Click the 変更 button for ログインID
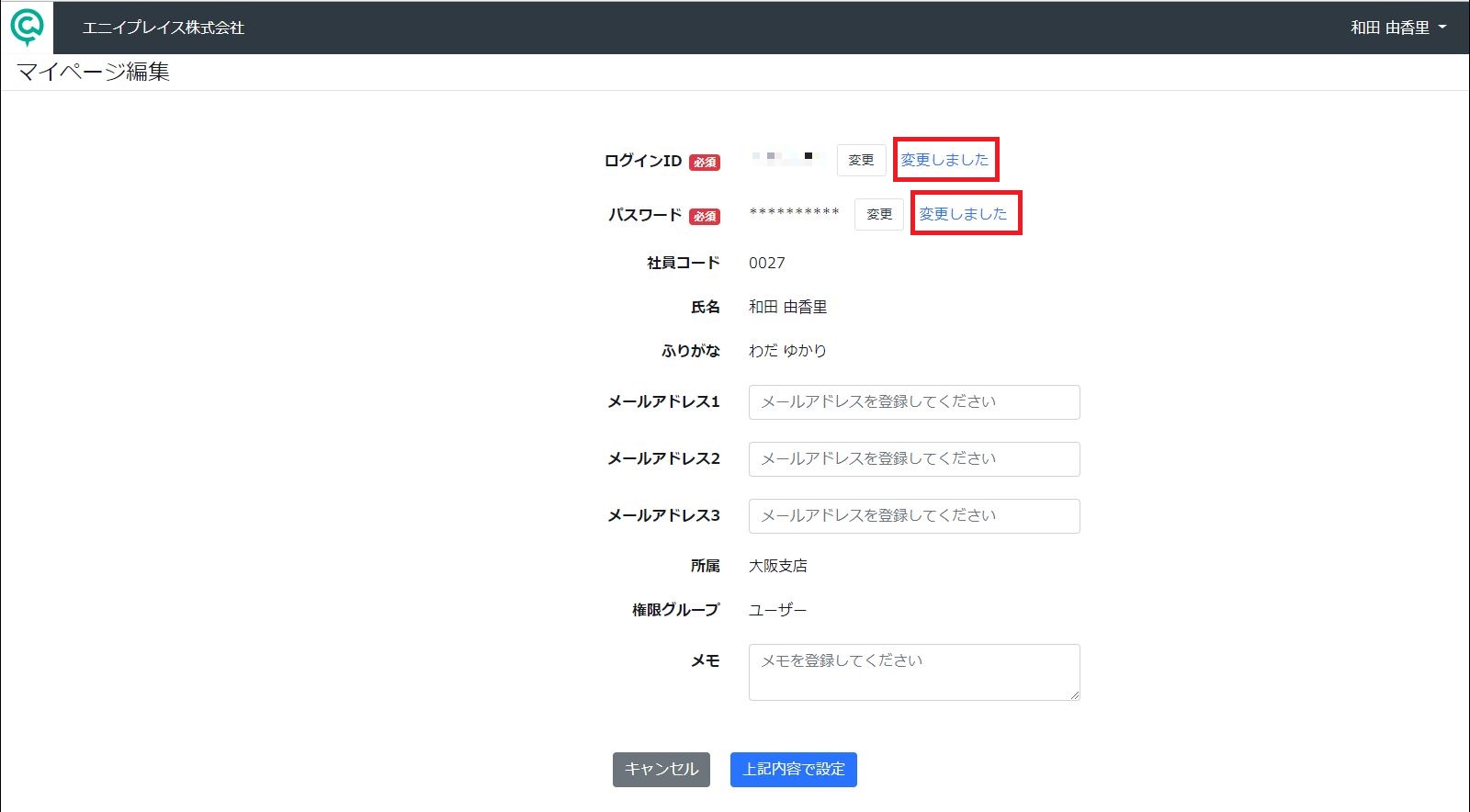The width and height of the screenshot is (1470, 812). coord(861,160)
